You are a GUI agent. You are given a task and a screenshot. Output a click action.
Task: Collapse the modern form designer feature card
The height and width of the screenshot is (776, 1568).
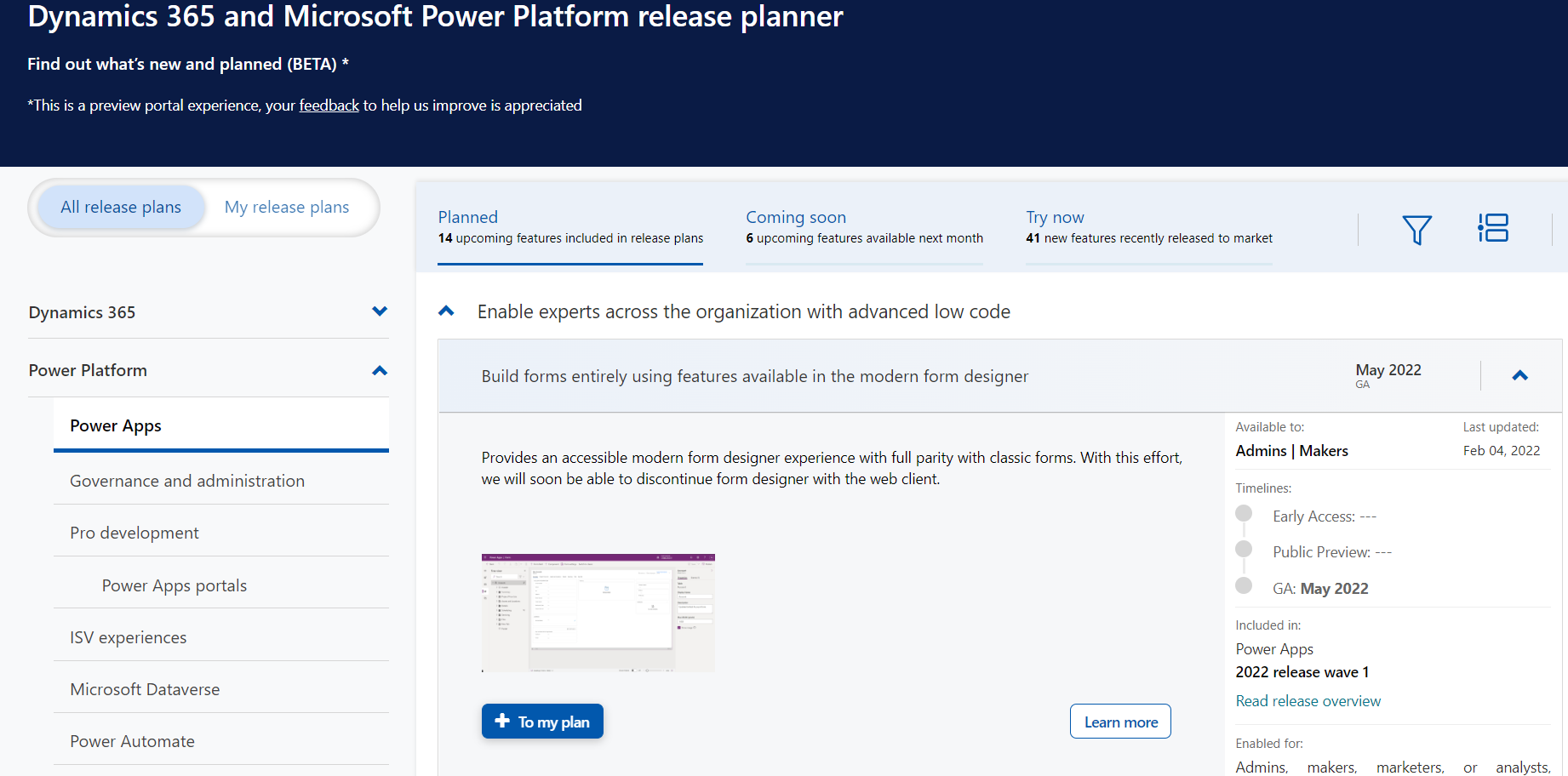[1519, 375]
